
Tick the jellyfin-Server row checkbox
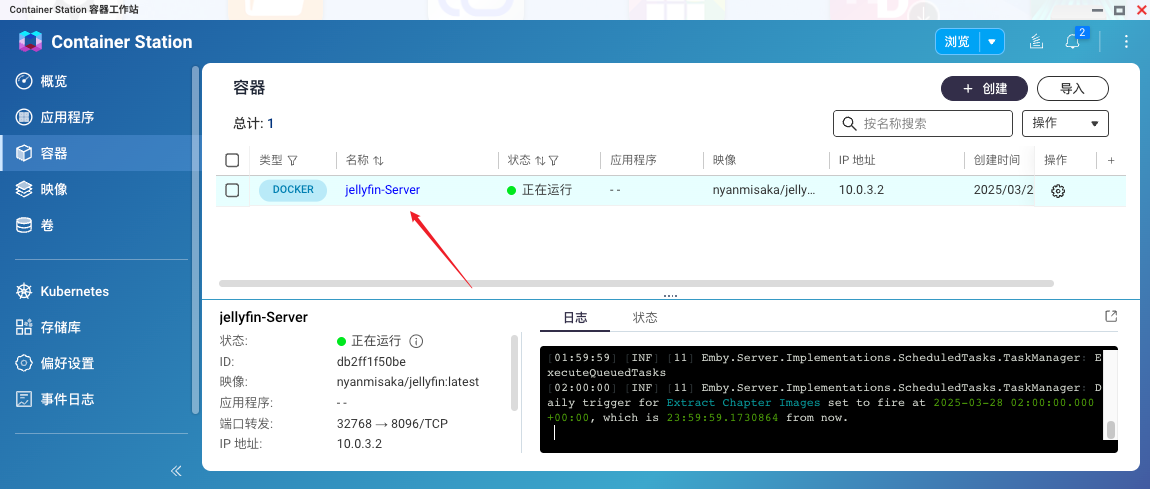point(232,191)
